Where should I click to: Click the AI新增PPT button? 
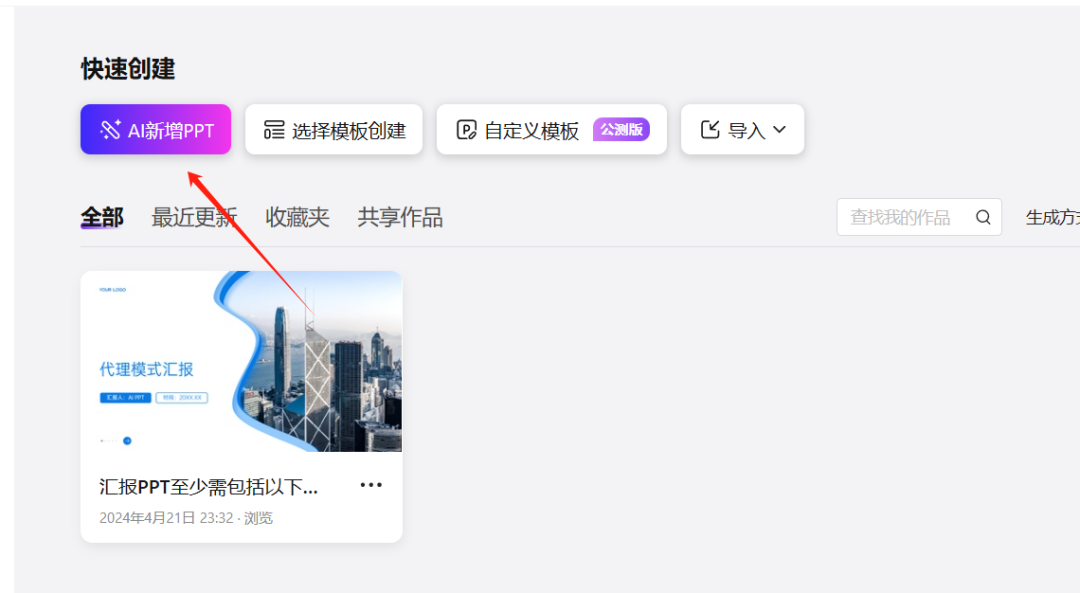pos(156,129)
